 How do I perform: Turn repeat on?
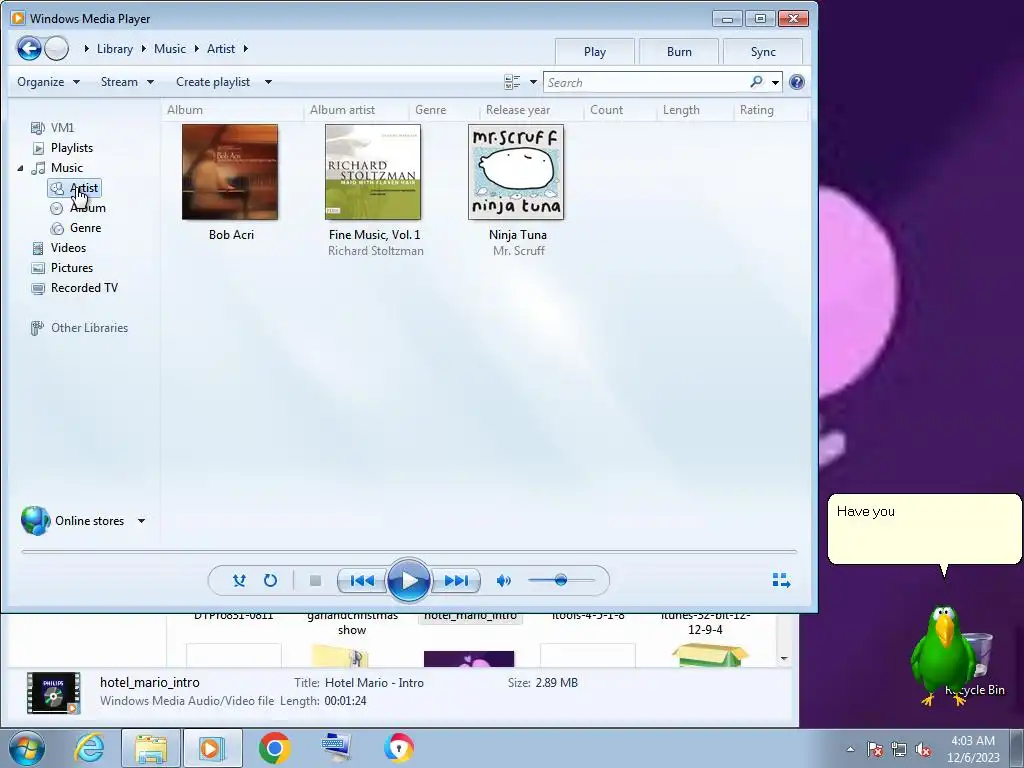click(270, 580)
